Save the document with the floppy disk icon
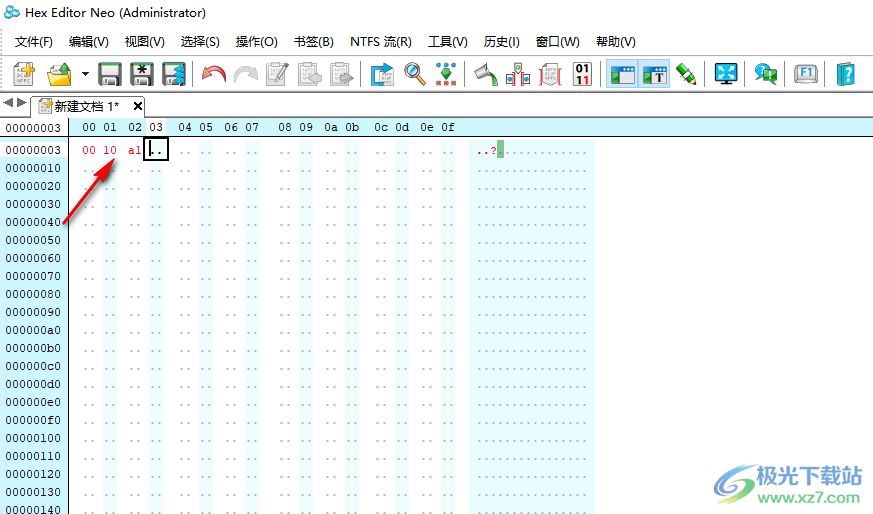This screenshot has height=514, width=873. point(110,74)
